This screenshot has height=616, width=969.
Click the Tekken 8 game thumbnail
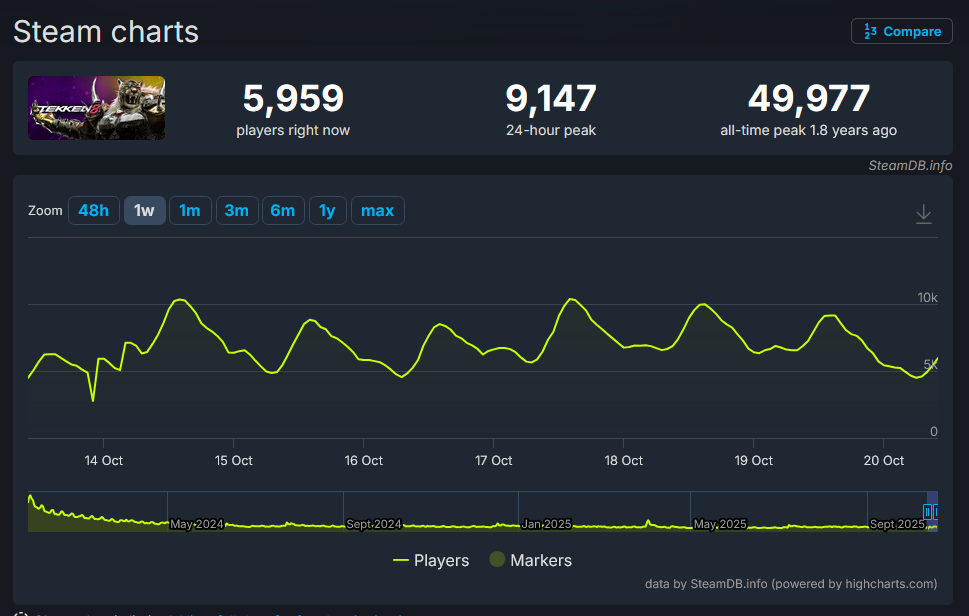tap(96, 108)
